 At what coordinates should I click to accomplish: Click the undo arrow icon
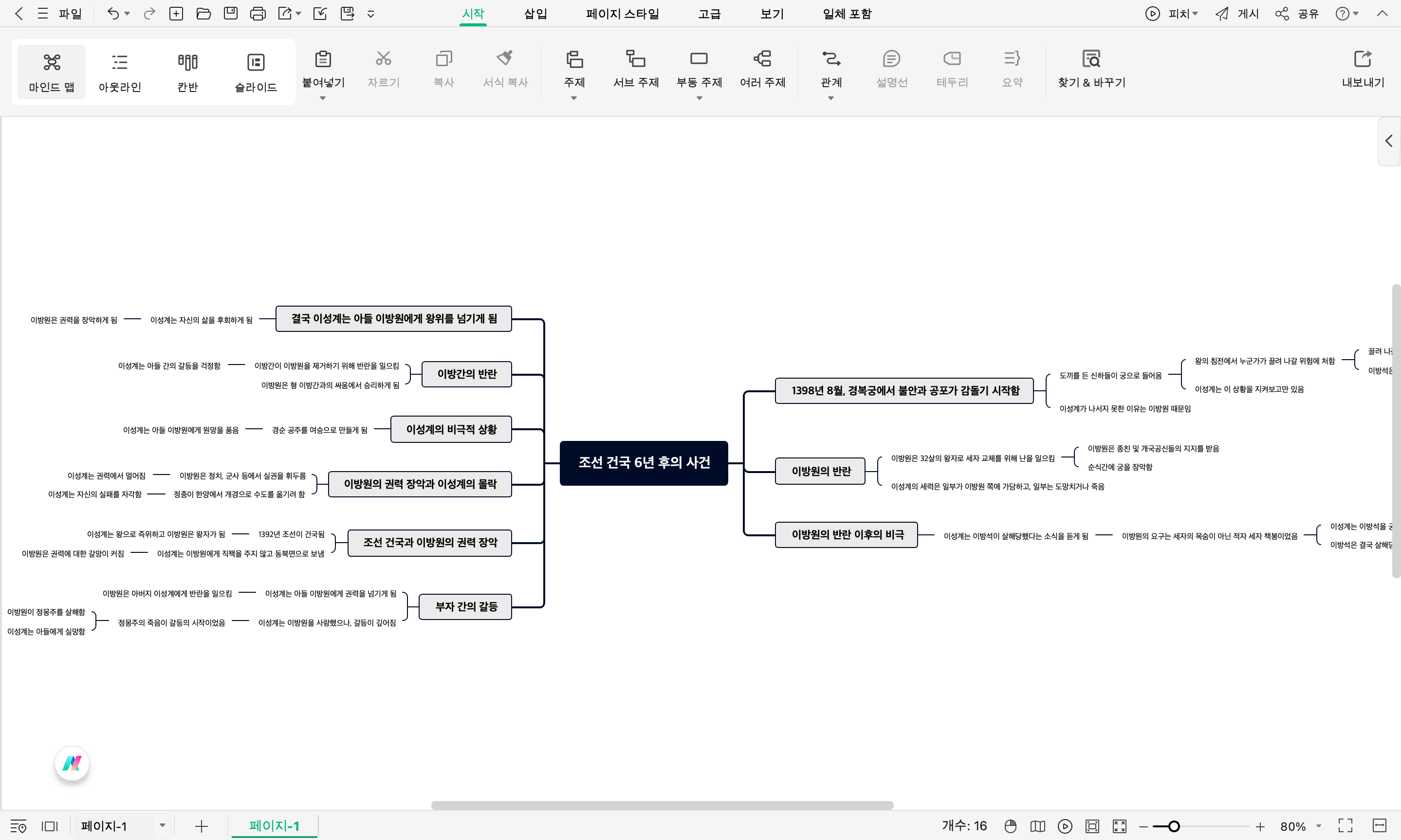point(112,14)
